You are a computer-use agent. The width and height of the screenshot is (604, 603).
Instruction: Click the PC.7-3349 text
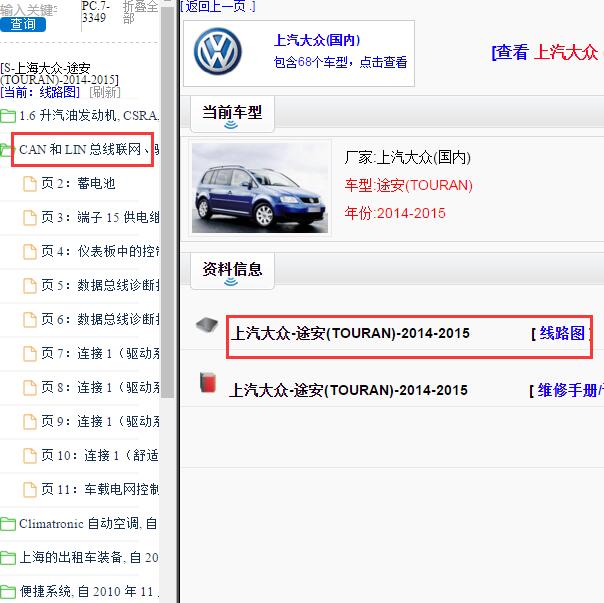tap(96, 12)
